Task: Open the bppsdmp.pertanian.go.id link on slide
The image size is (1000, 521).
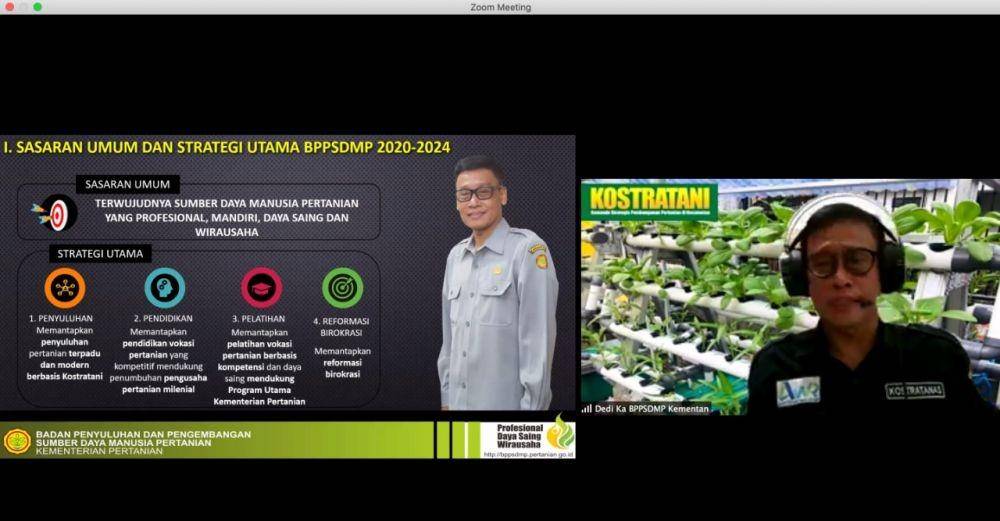Action: click(x=528, y=455)
